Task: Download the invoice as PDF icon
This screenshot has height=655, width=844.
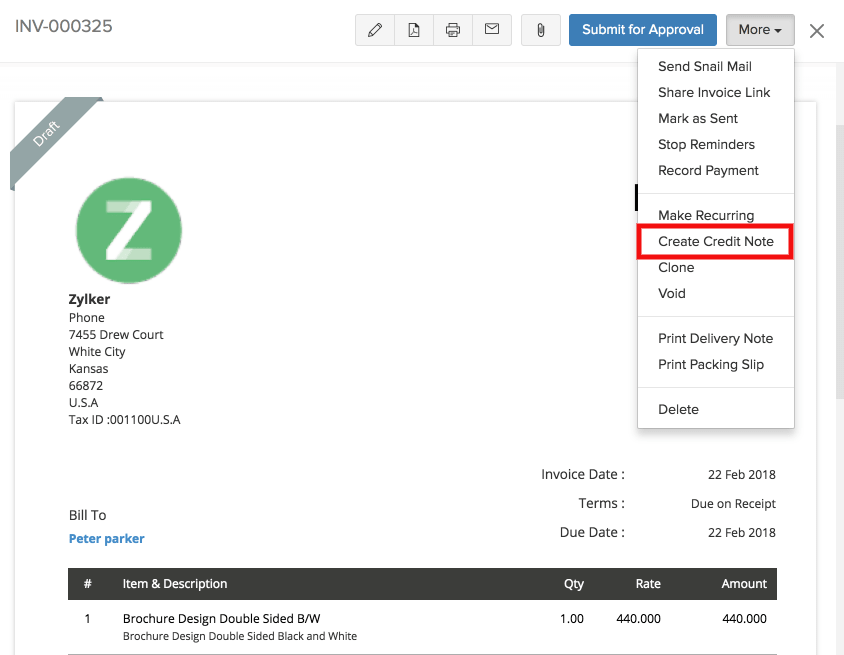Action: click(x=414, y=30)
